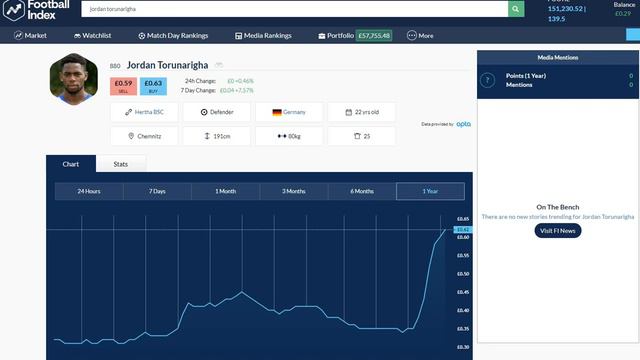Click the On The Bench heading
The width and height of the screenshot is (640, 360).
point(558,207)
